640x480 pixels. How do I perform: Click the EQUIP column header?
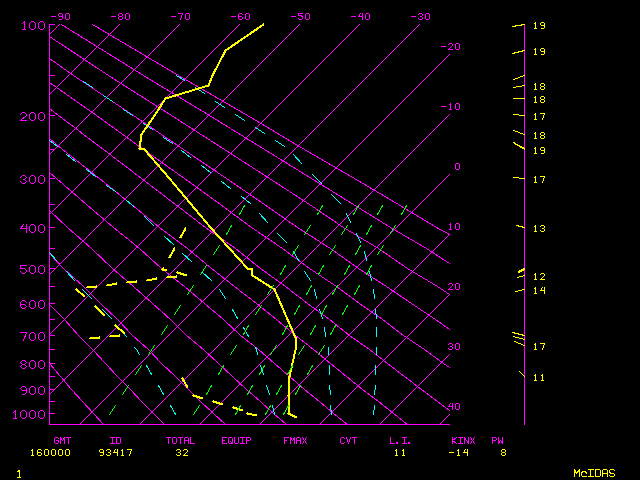237,440
